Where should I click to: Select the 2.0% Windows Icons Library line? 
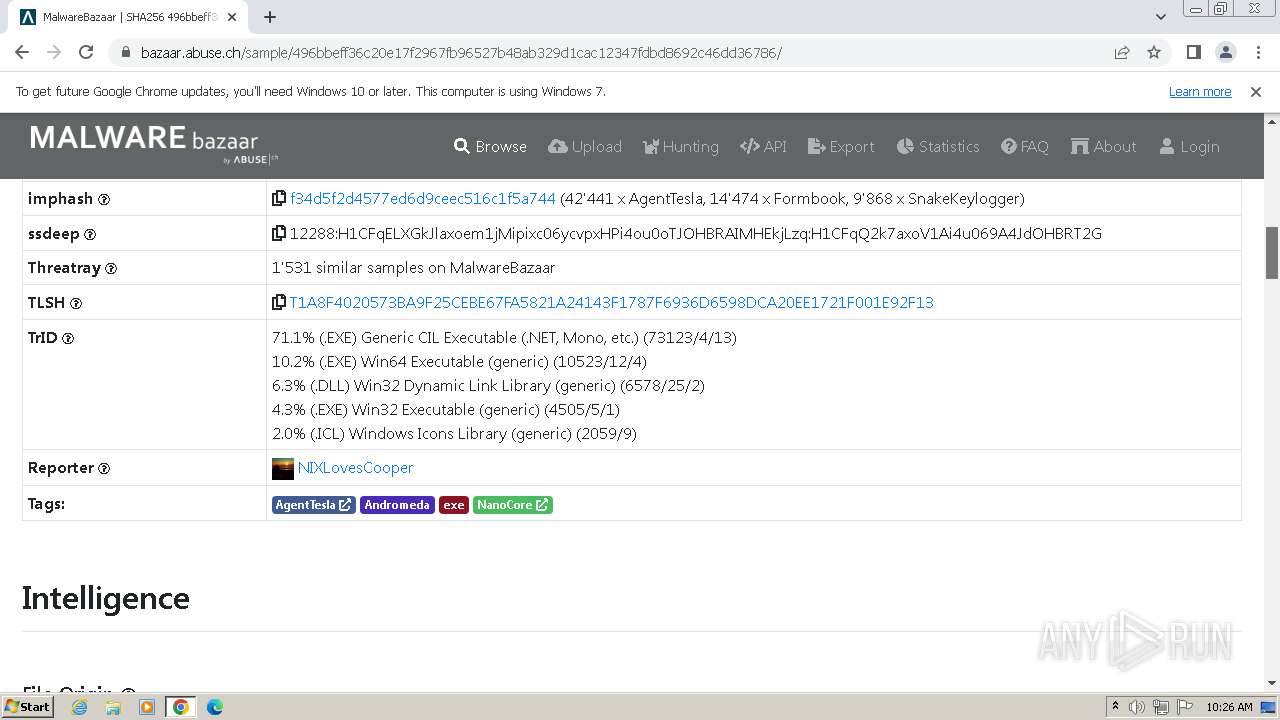[454, 434]
